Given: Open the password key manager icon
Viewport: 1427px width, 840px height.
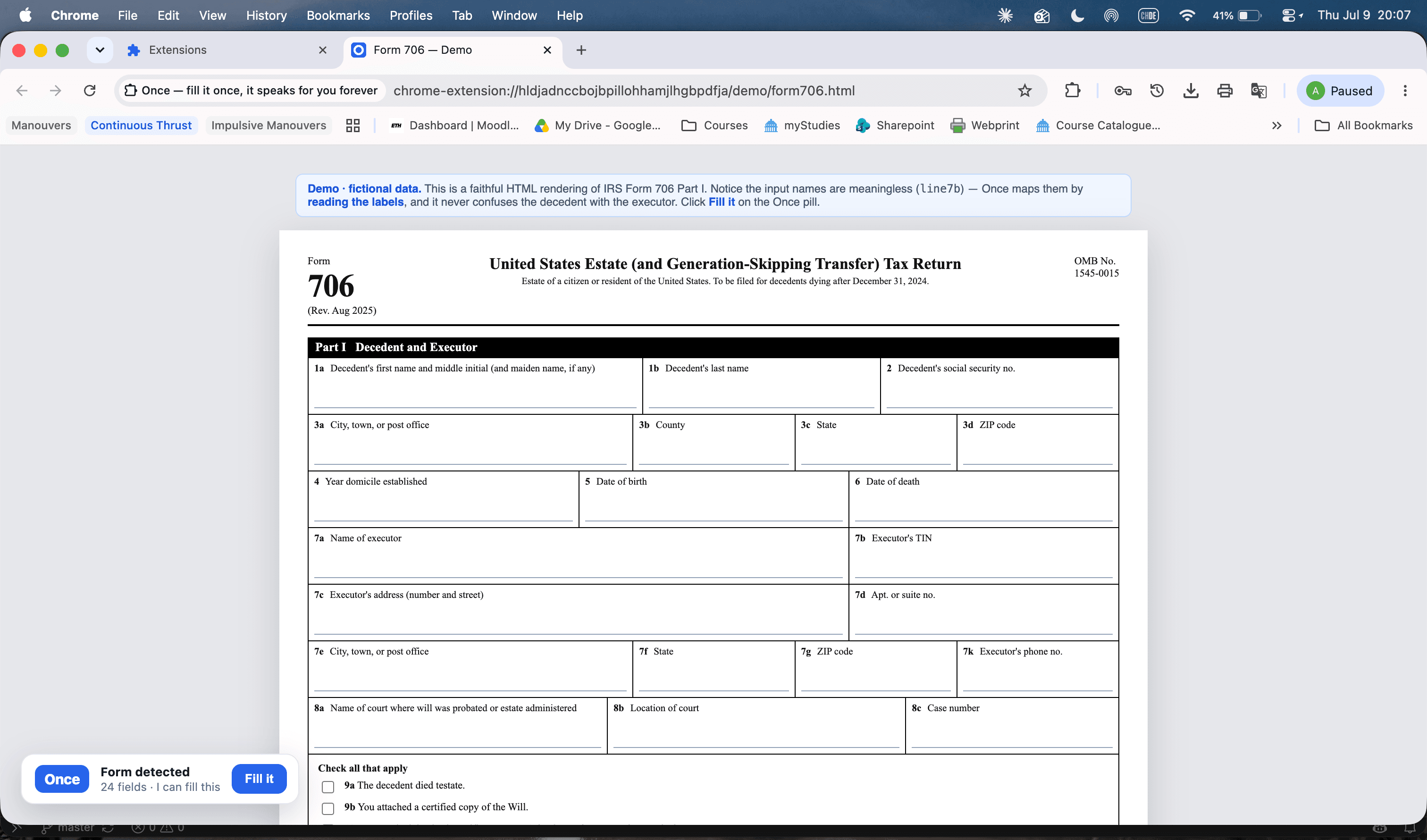Looking at the screenshot, I should (1122, 91).
